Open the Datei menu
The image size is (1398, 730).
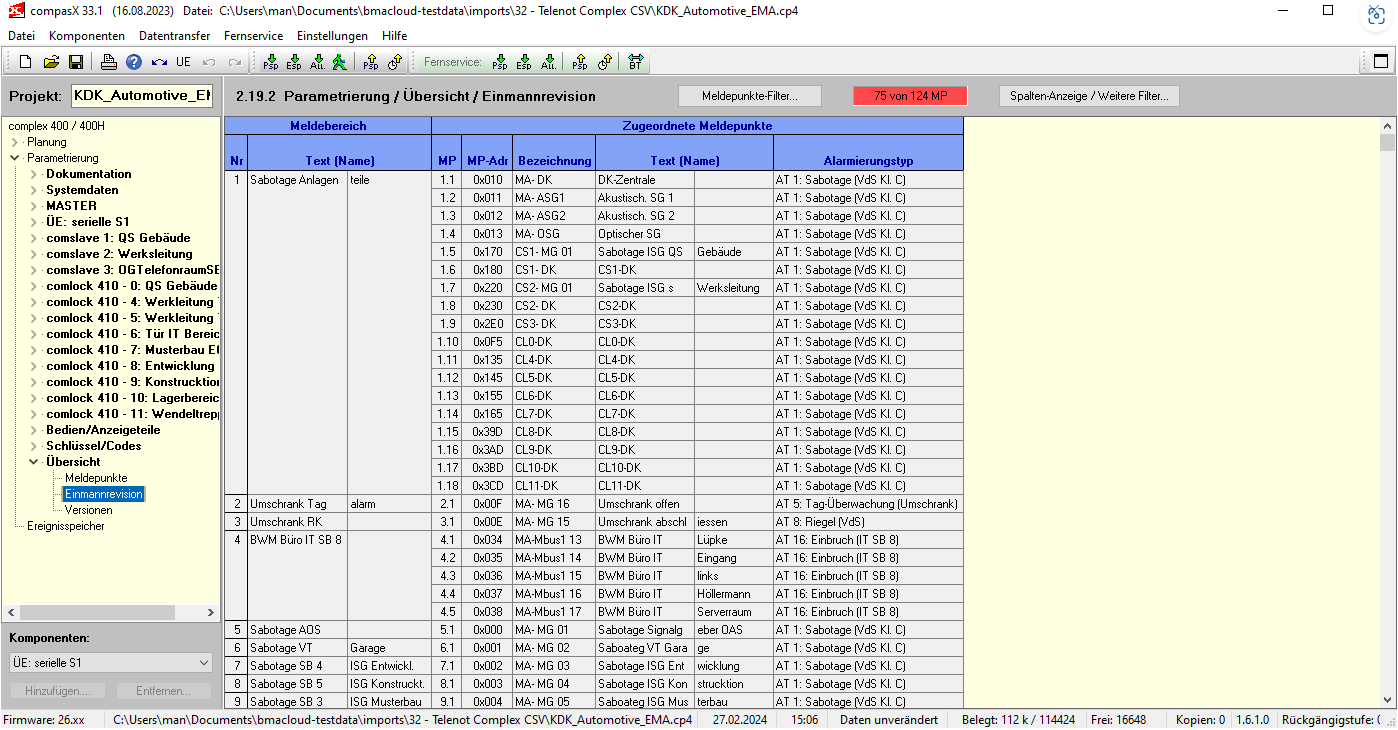click(x=21, y=35)
